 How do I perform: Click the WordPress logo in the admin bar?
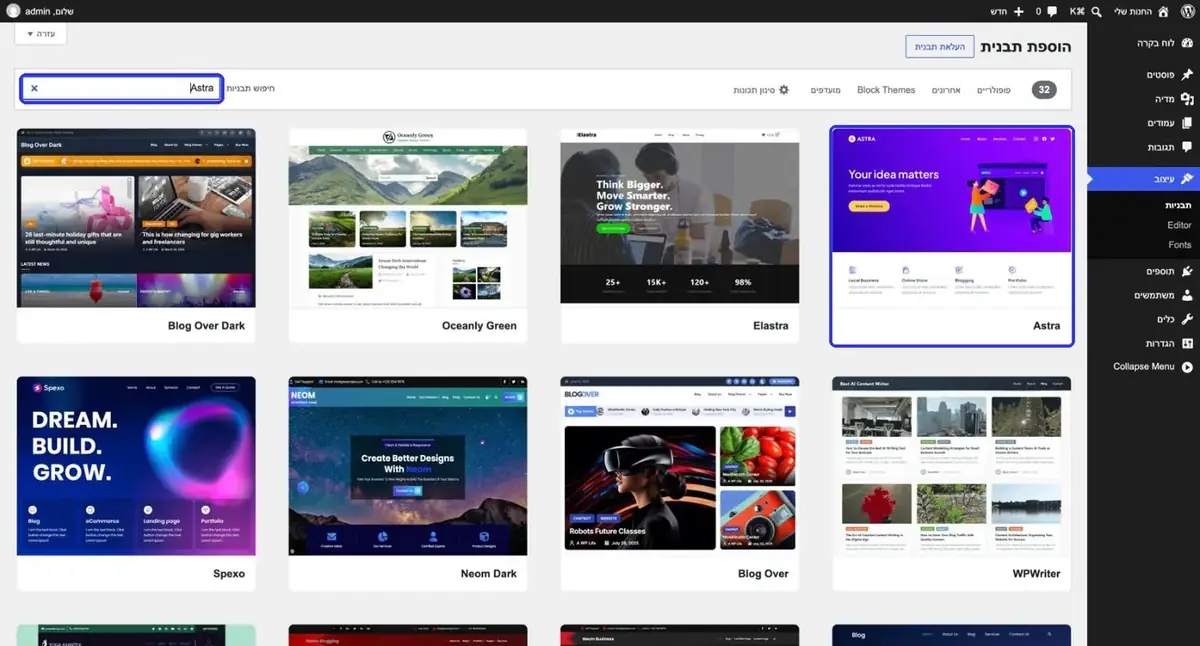click(x=1187, y=11)
